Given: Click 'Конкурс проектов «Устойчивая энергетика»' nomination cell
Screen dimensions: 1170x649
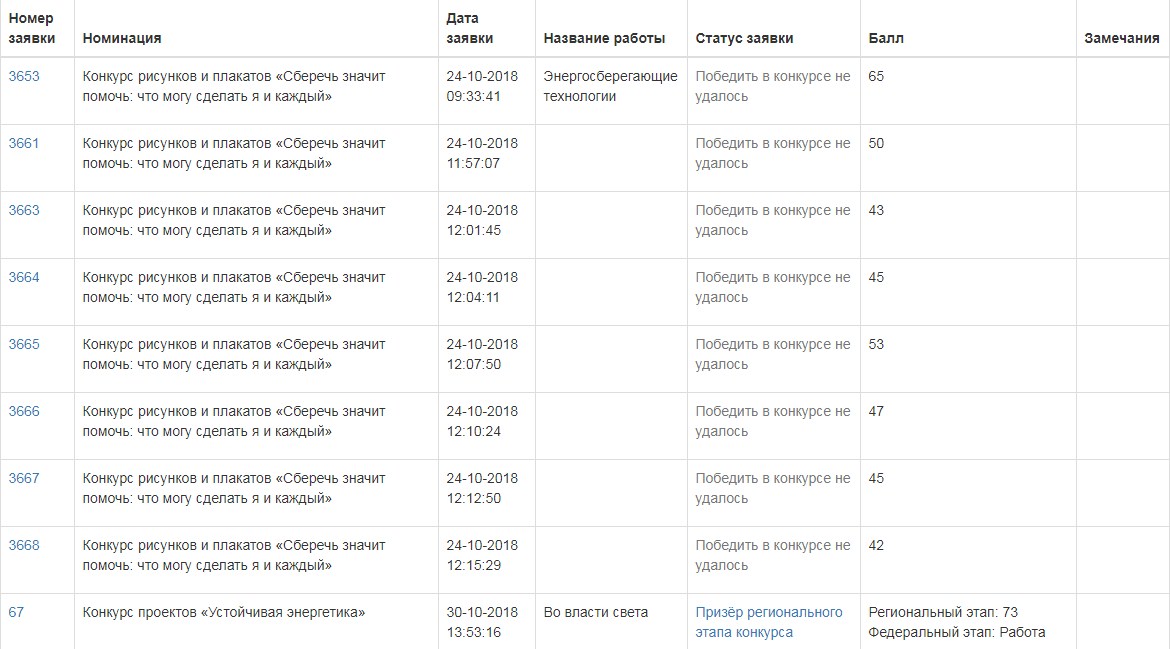Looking at the screenshot, I should click(224, 612).
